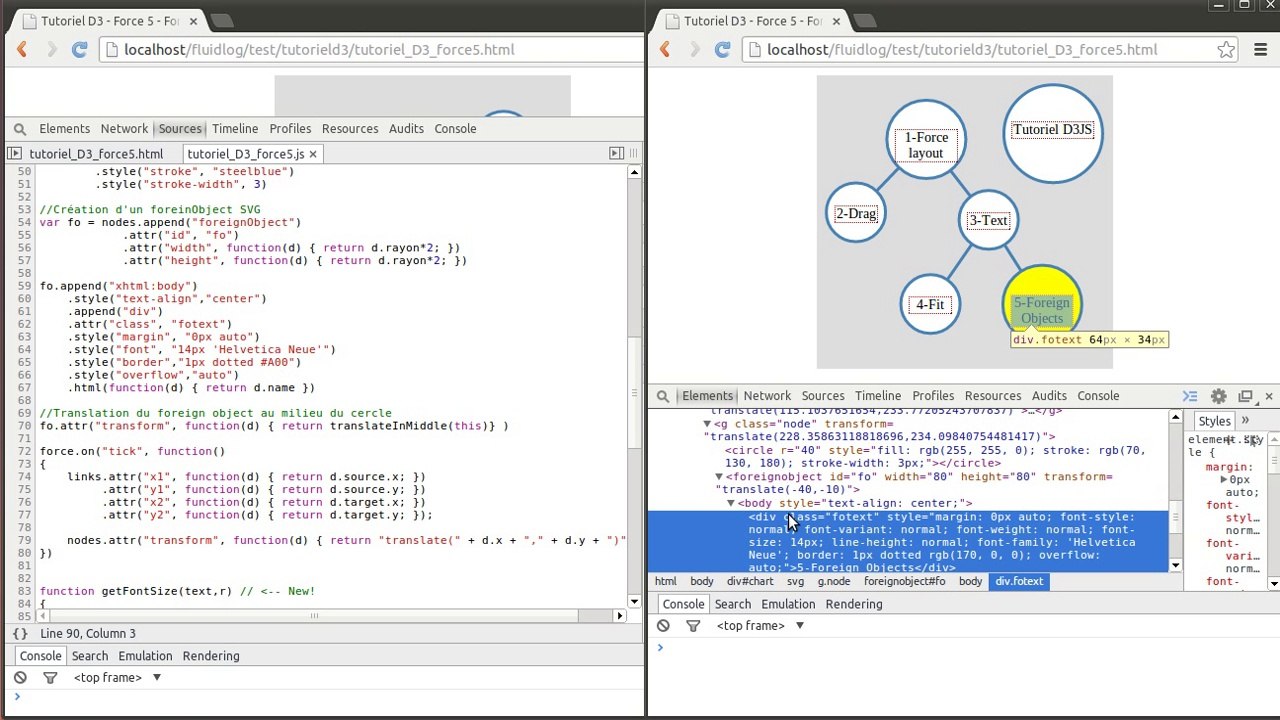Click down arrow of code editor scrollbar
The width and height of the screenshot is (1280, 720).
(x=634, y=601)
